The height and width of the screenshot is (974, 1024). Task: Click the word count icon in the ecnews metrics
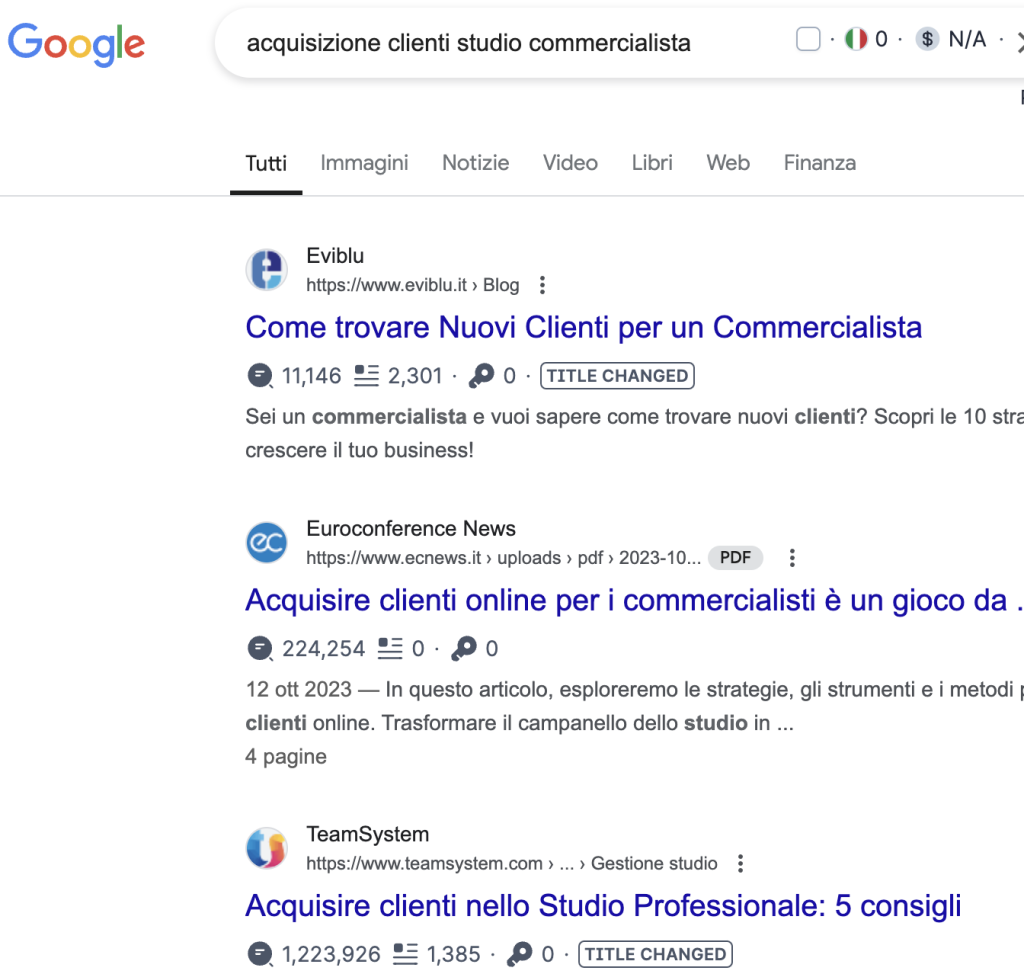[391, 649]
